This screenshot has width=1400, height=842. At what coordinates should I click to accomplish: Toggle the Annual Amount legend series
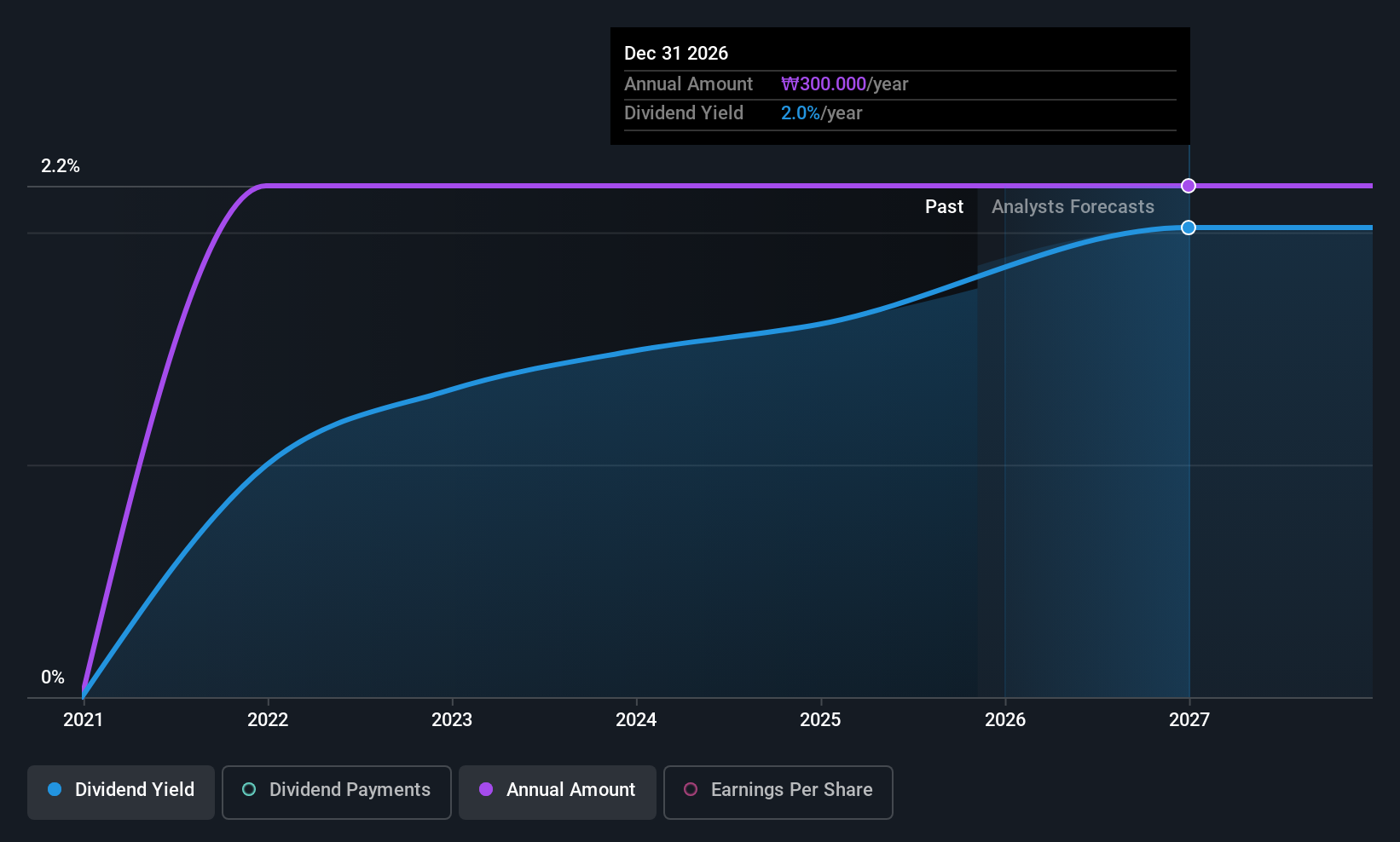558,793
